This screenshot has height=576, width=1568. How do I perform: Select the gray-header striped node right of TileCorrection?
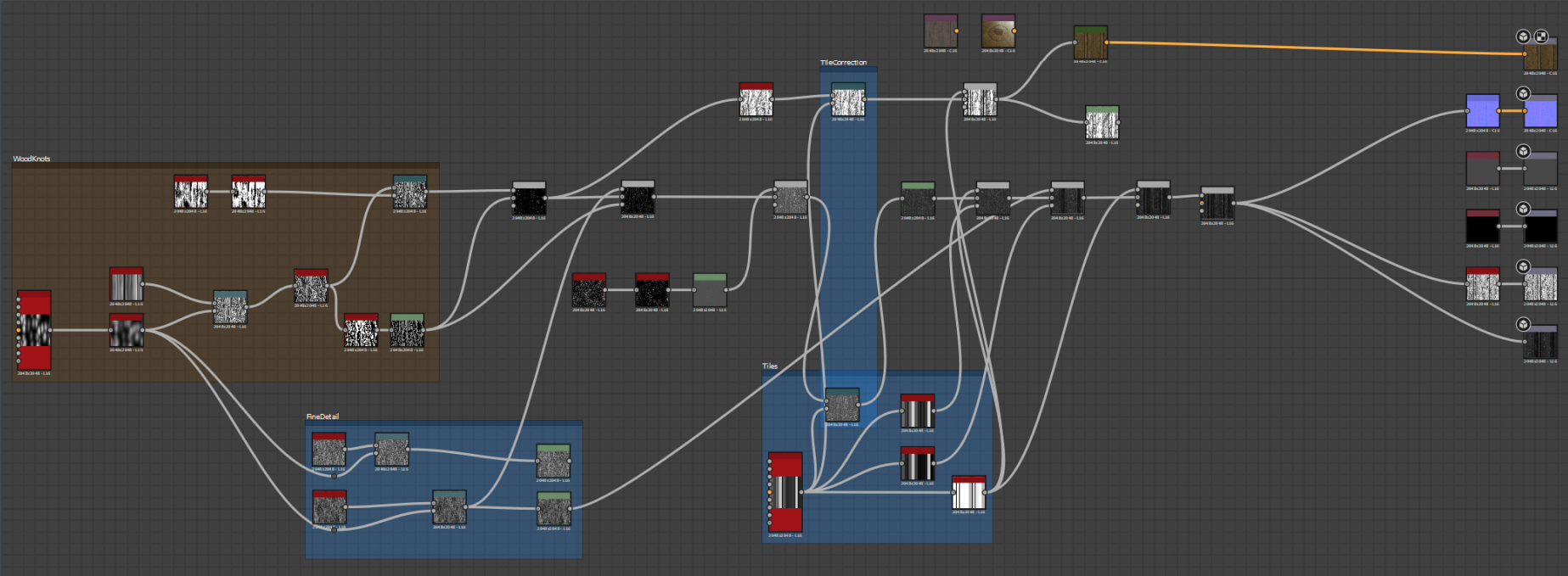pyautogui.click(x=981, y=99)
